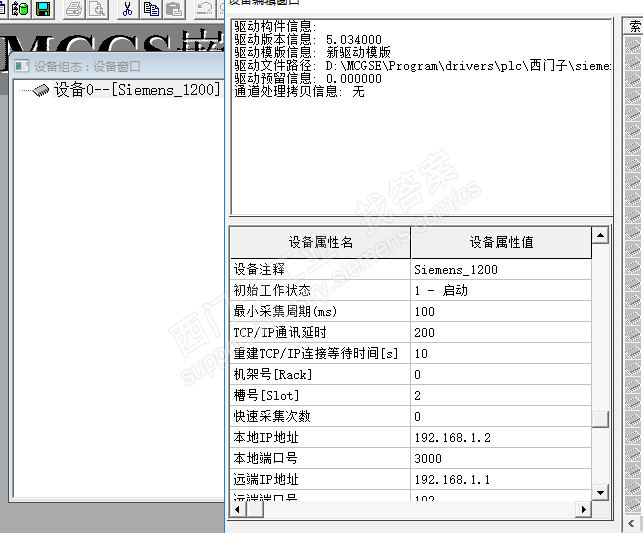Edit reconnect wait time value 10

tap(501, 353)
